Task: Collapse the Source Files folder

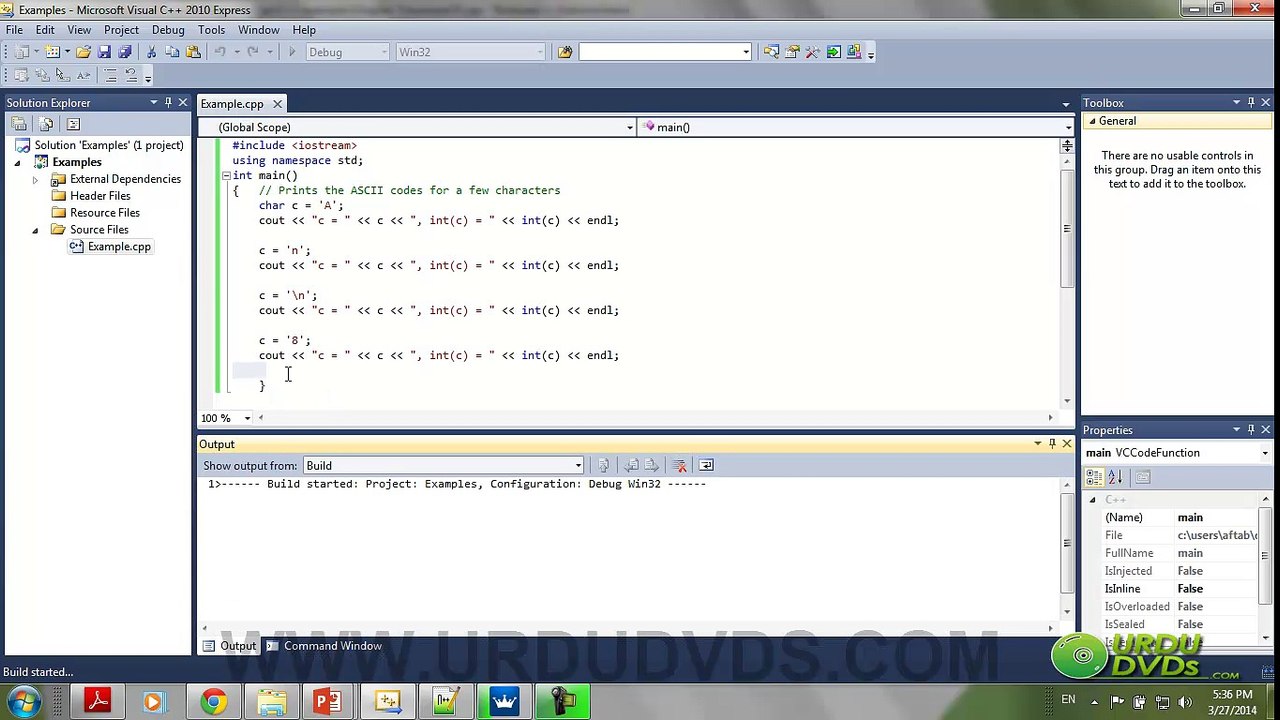Action: pyautogui.click(x=35, y=230)
